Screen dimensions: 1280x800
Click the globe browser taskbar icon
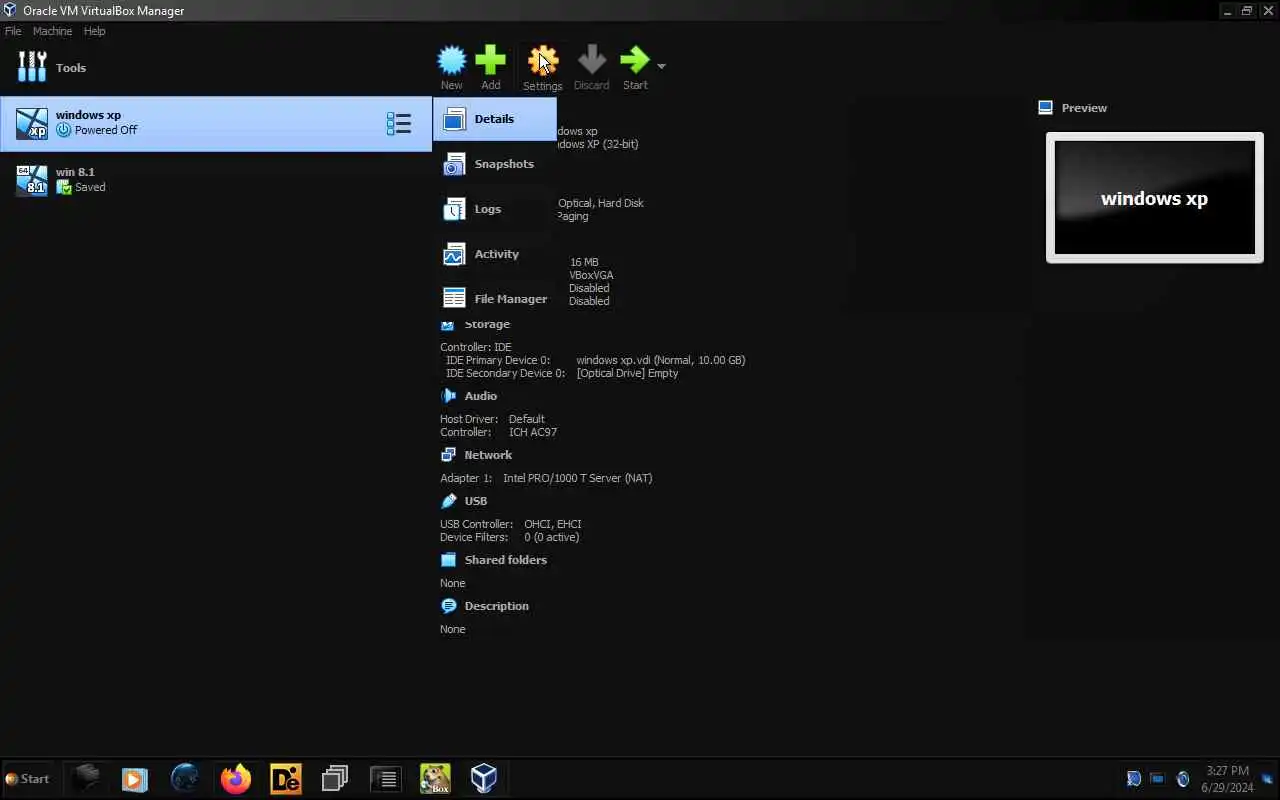185,778
